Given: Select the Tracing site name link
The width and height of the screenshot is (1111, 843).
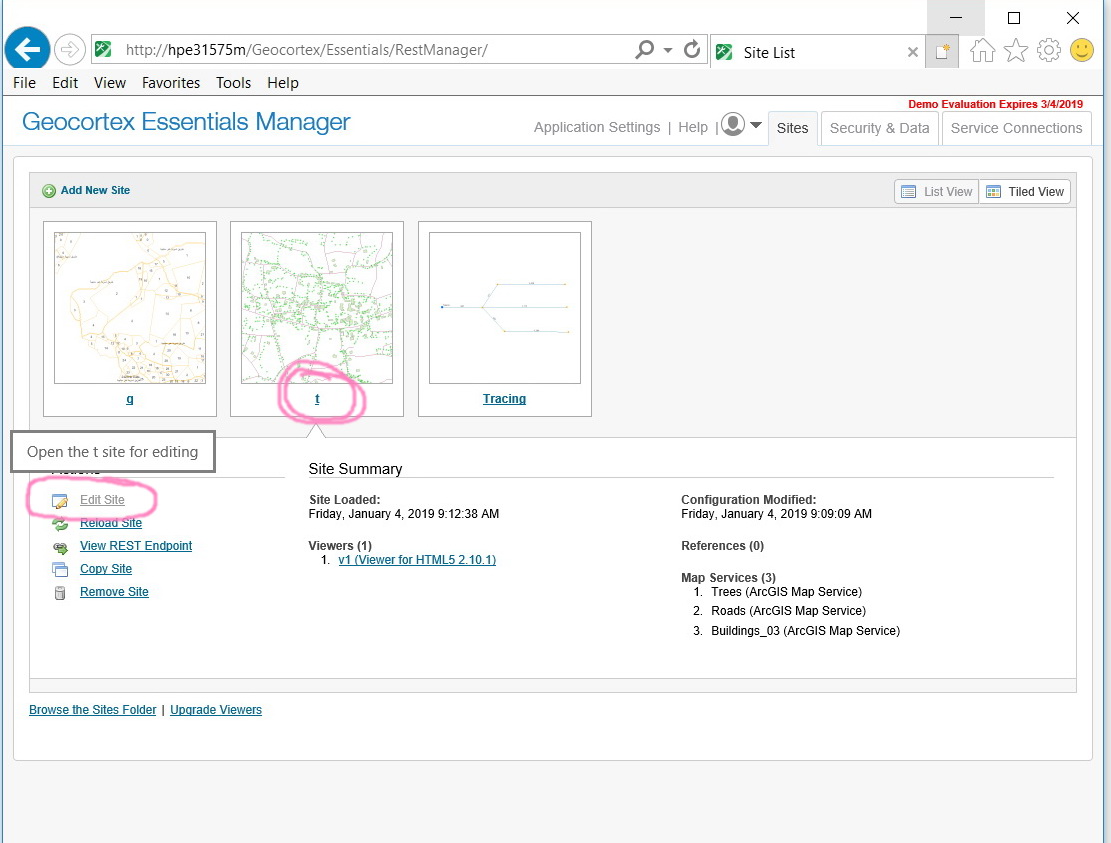Looking at the screenshot, I should [504, 399].
